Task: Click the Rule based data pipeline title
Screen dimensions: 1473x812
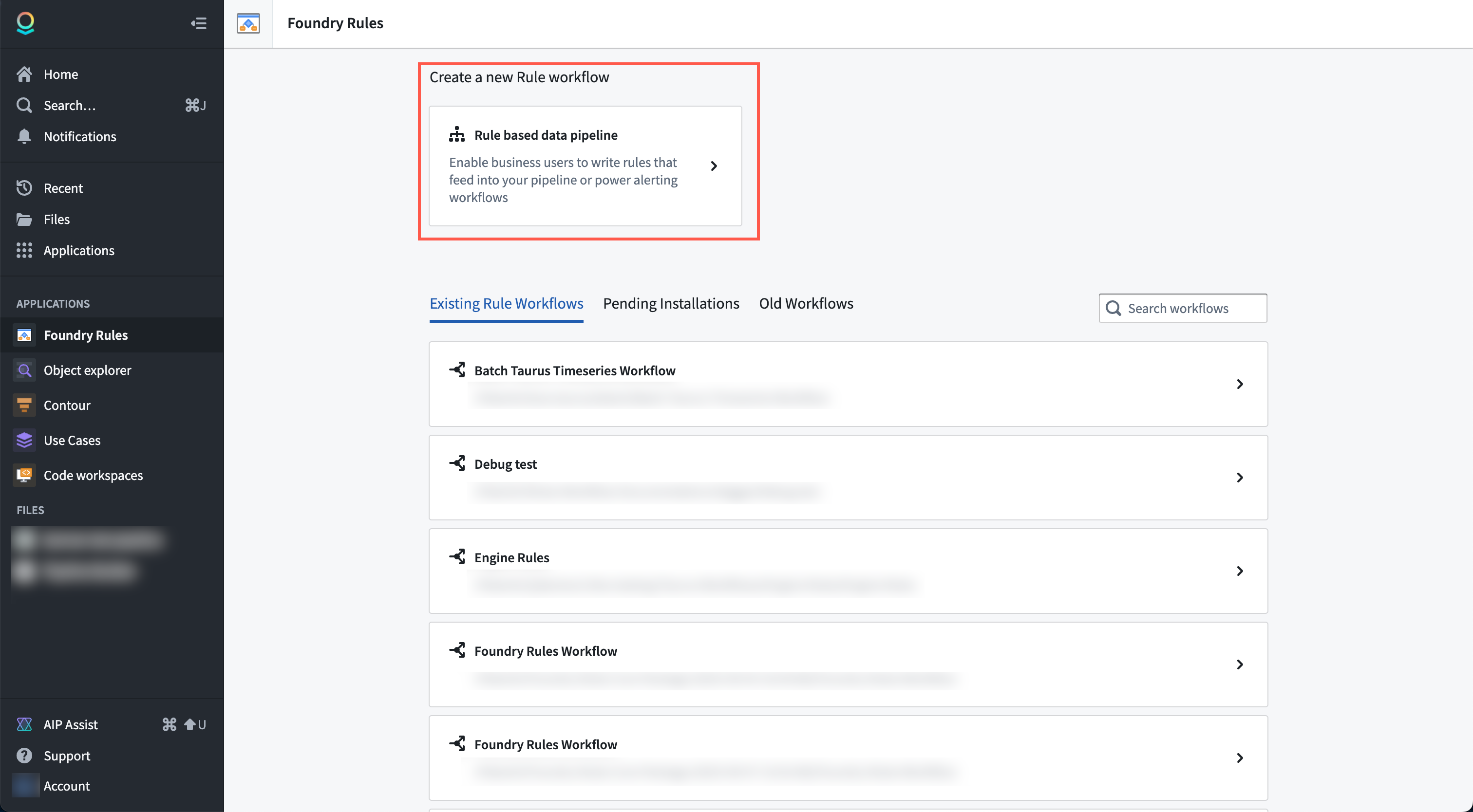Action: tap(546, 135)
